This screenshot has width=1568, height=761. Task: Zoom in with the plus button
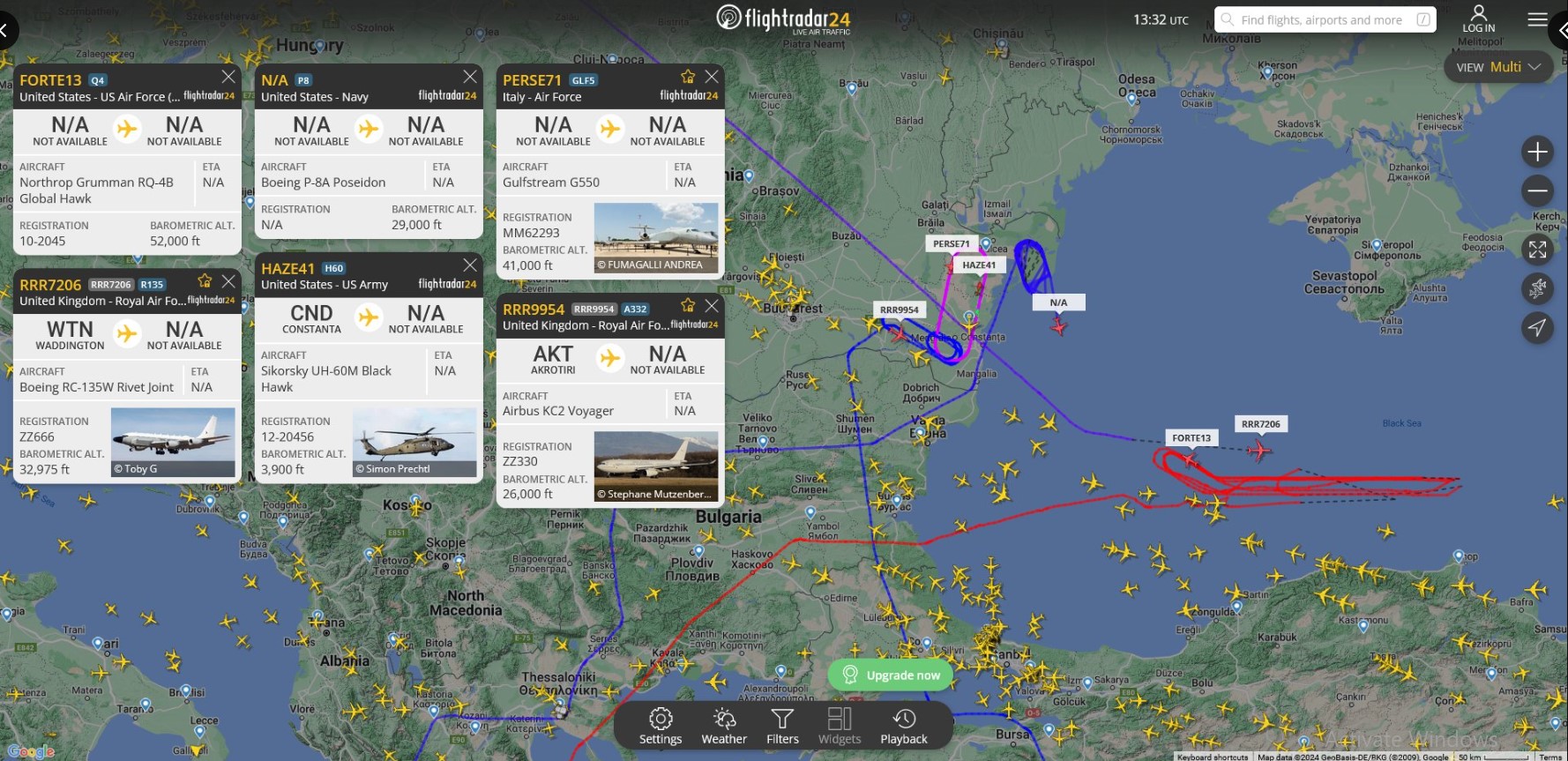pos(1537,152)
